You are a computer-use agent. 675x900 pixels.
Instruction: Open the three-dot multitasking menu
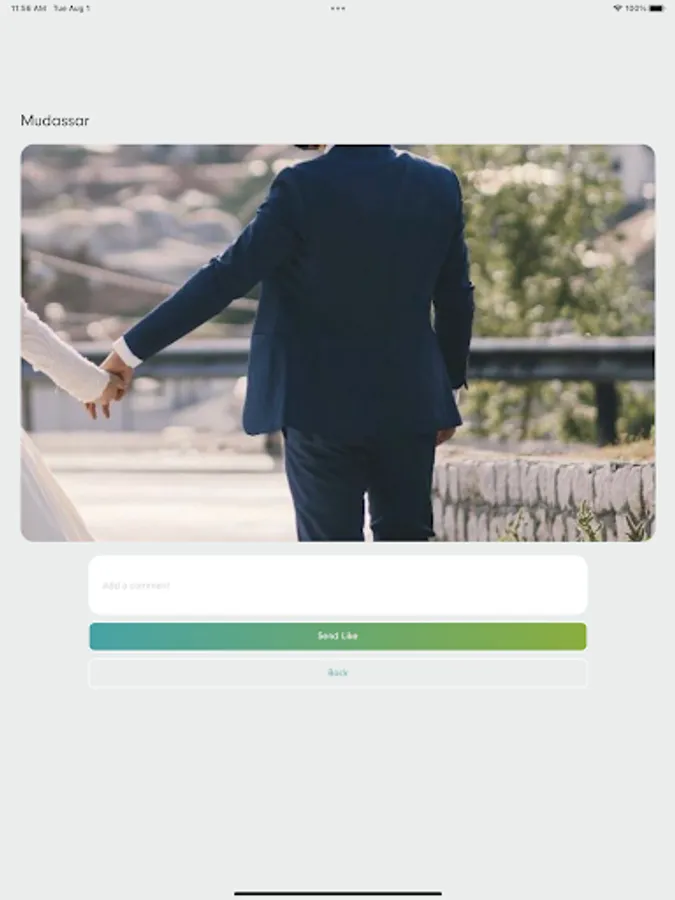coord(338,8)
